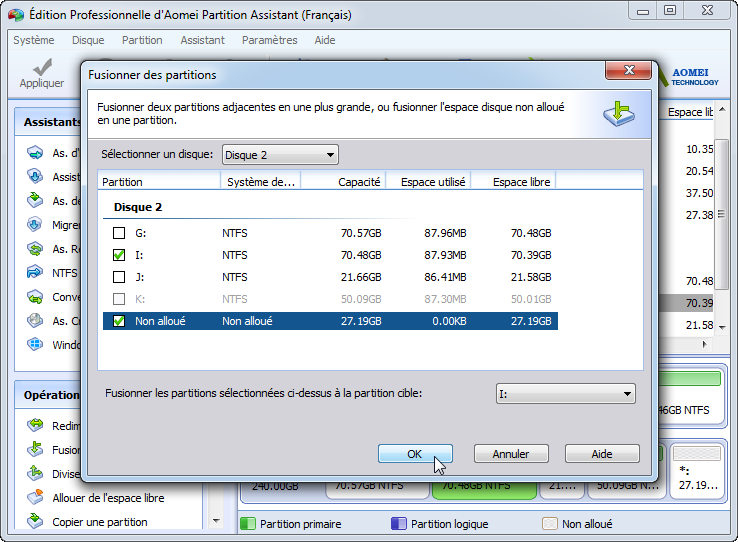Viewport: 738px width, 542px height.
Task: Click Allouer de l'espace libre link
Action: pyautogui.click(x=108, y=498)
